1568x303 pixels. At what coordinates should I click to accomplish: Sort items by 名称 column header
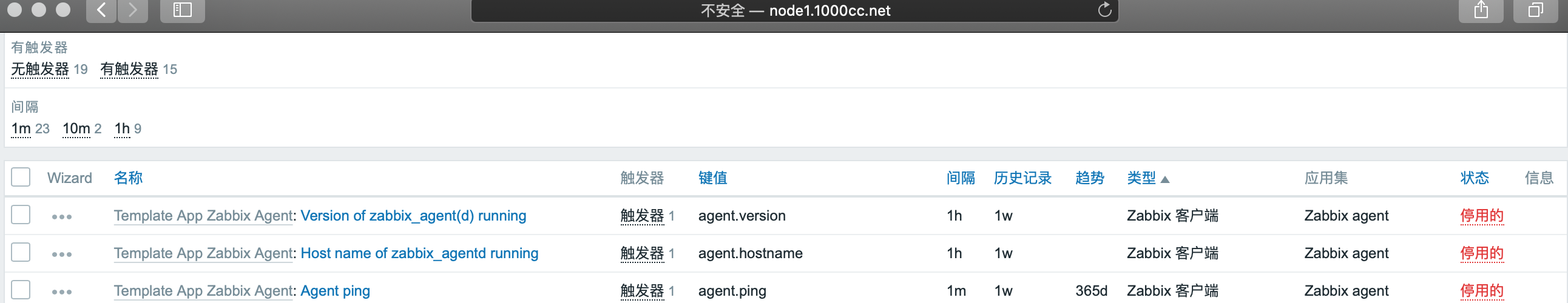(x=128, y=178)
